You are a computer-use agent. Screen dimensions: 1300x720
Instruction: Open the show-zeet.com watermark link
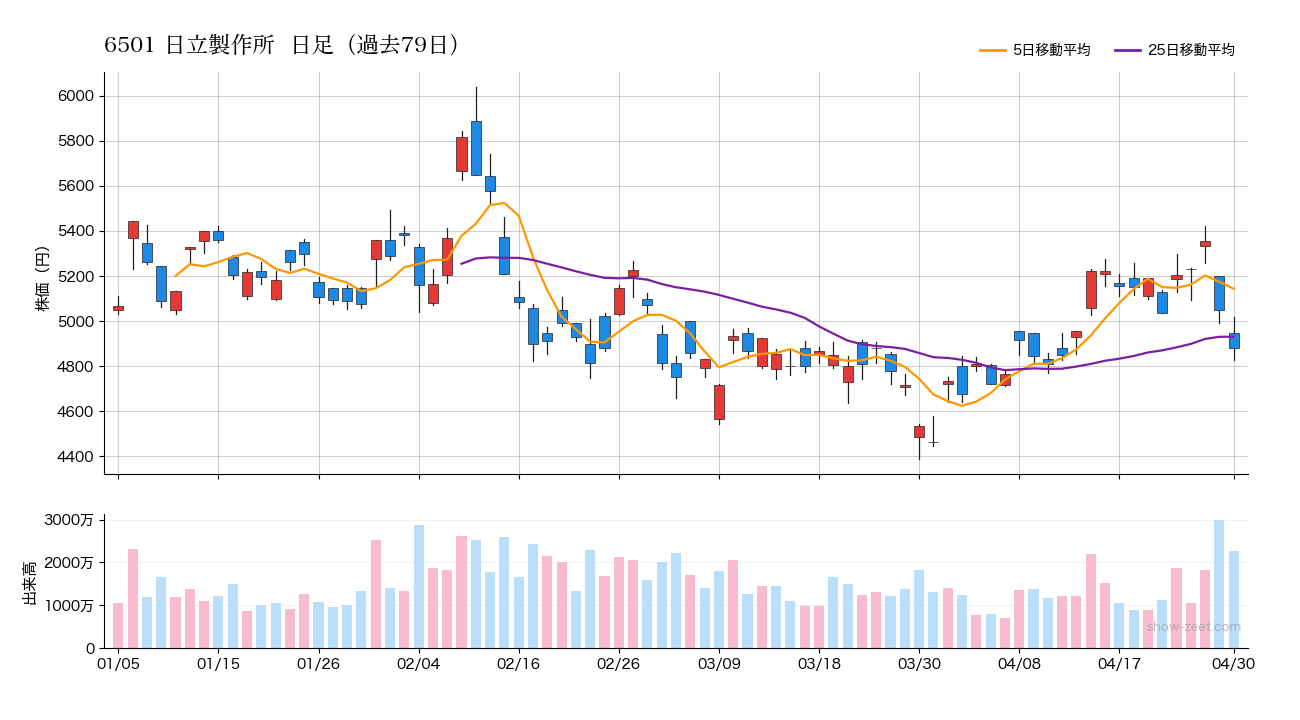coord(1193,627)
